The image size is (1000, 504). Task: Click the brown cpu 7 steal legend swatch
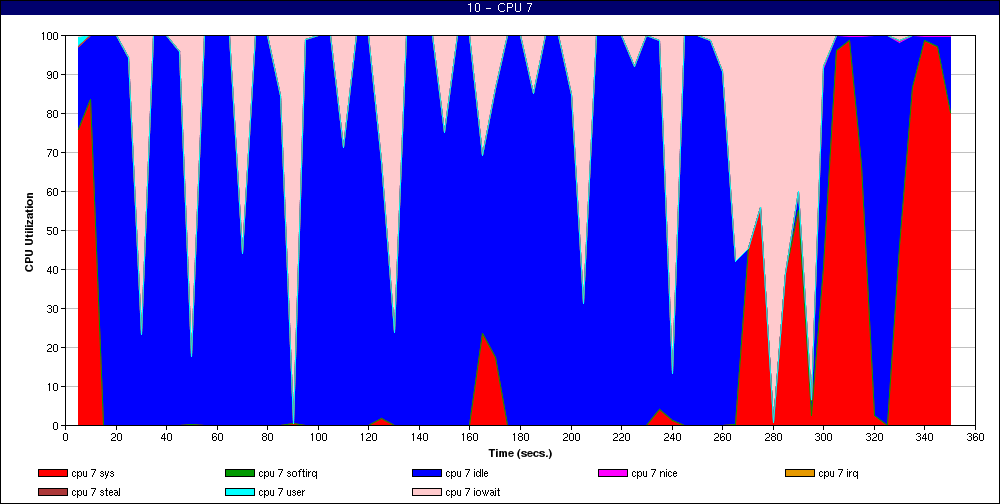click(52, 493)
